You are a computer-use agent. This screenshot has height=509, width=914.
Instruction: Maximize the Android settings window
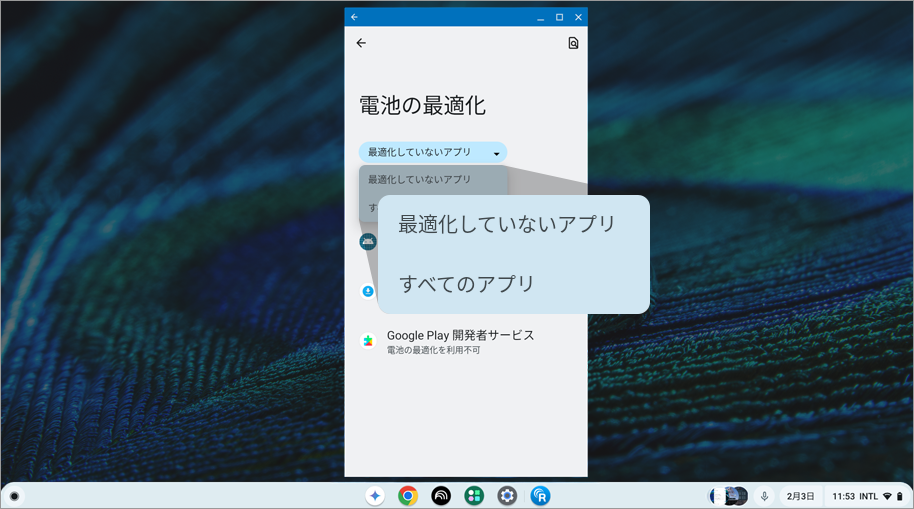(x=559, y=17)
